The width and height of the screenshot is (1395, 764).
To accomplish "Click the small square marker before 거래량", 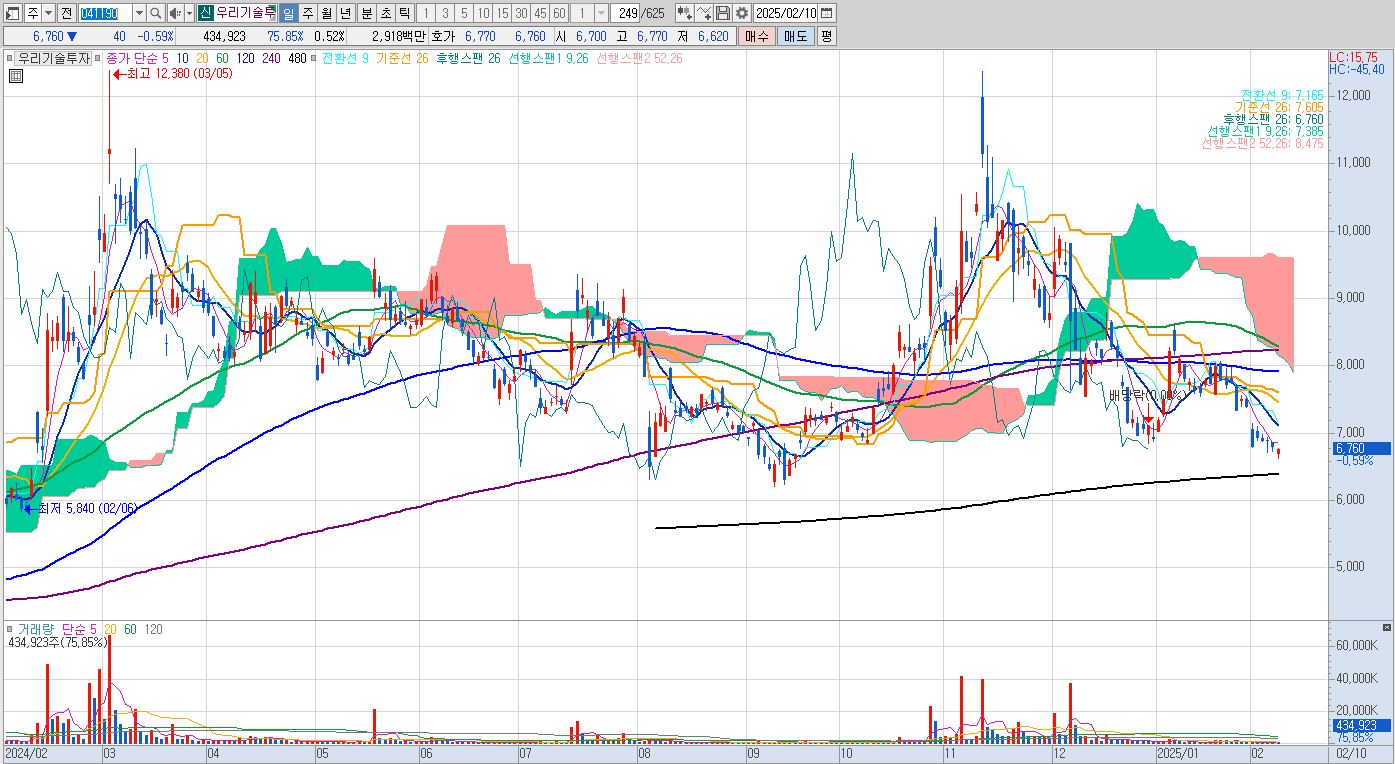I will pos(10,629).
